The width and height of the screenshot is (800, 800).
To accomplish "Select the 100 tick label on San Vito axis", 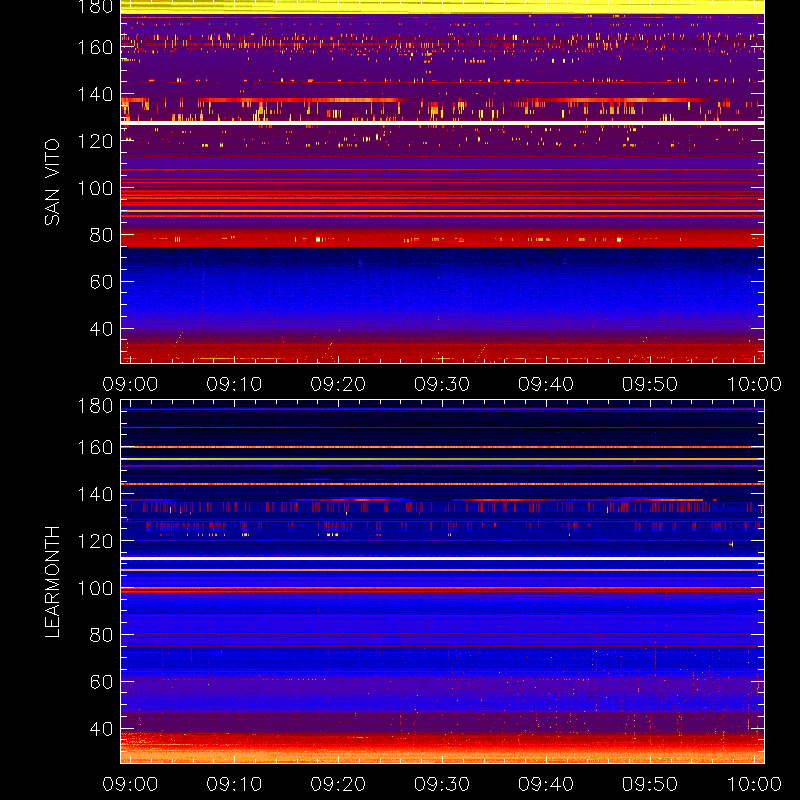I will tap(95, 188).
